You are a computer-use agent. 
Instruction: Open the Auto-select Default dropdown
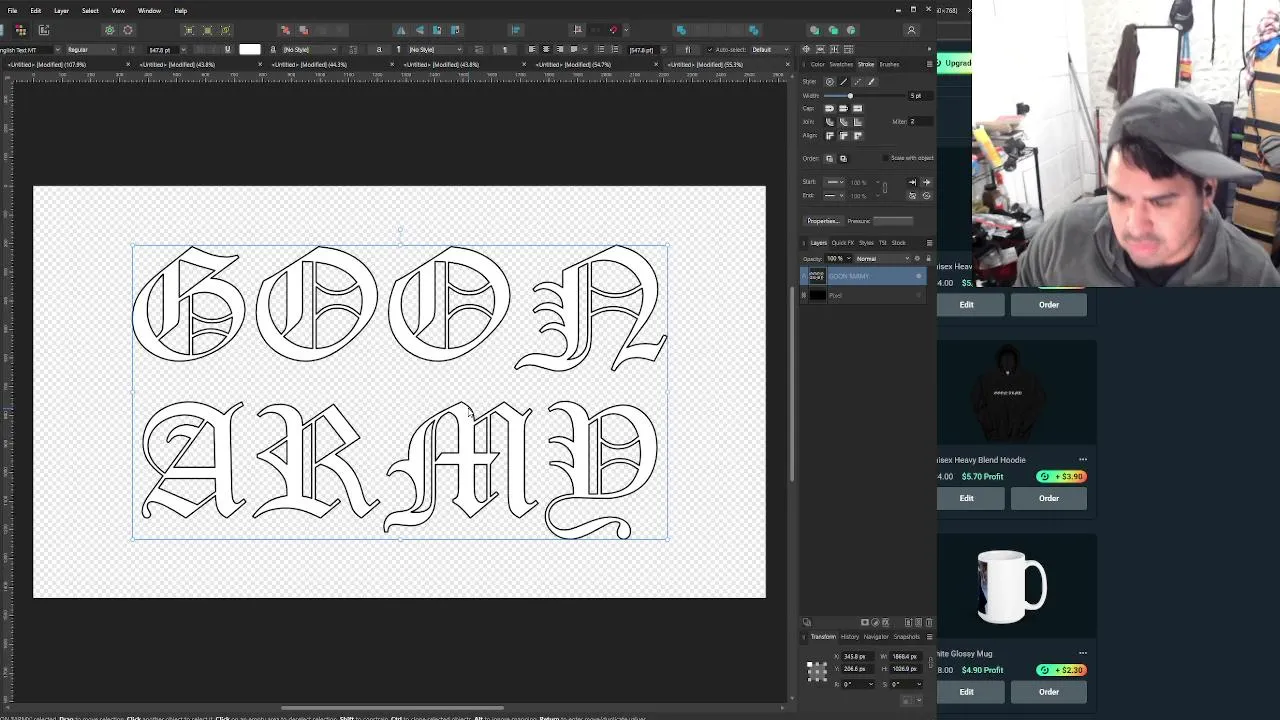(769, 50)
